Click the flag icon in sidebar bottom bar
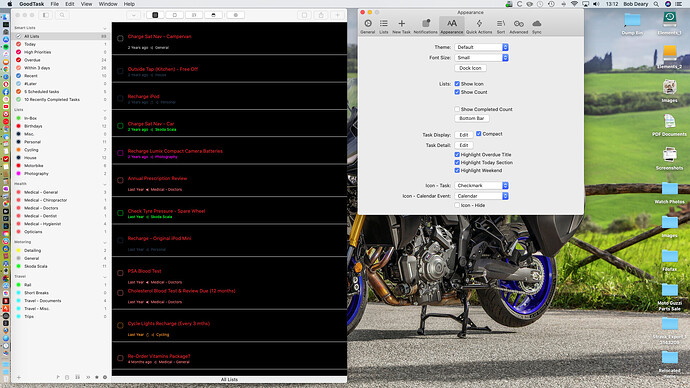This screenshot has height=388, width=690. coord(58,377)
